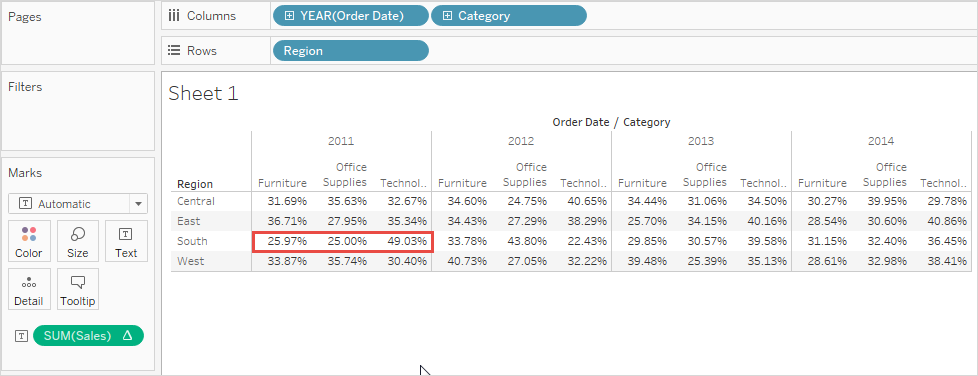Open the Detail marks card
The height and width of the screenshot is (376, 978).
(x=29, y=289)
